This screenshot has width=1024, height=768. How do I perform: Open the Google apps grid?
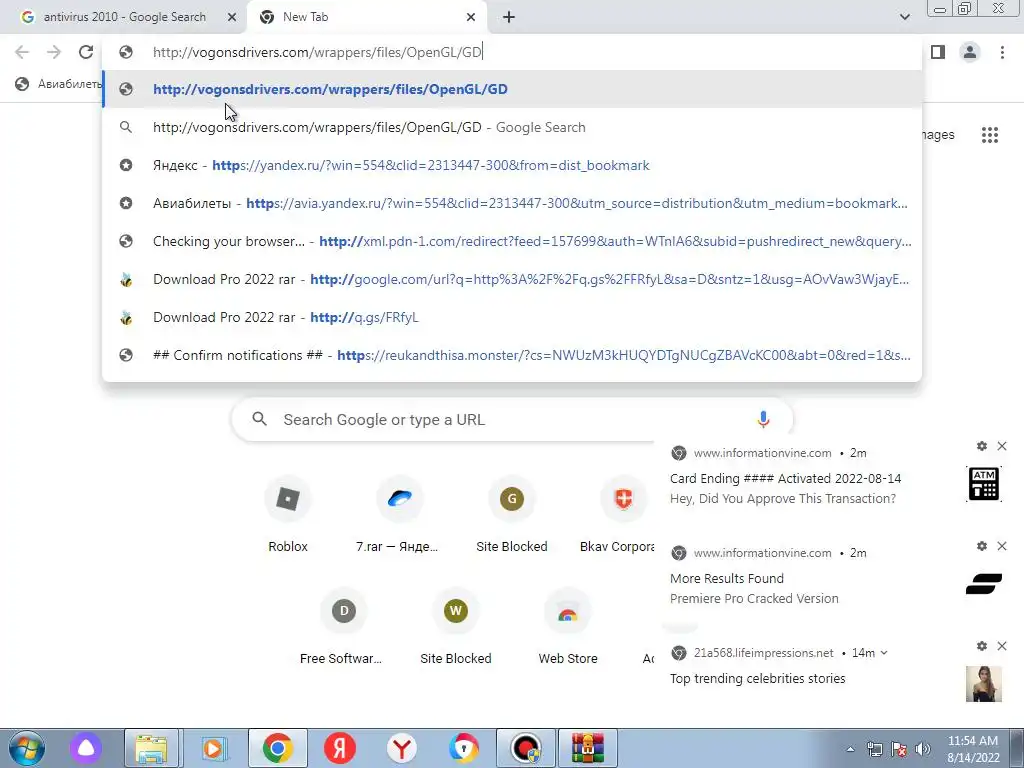989,135
